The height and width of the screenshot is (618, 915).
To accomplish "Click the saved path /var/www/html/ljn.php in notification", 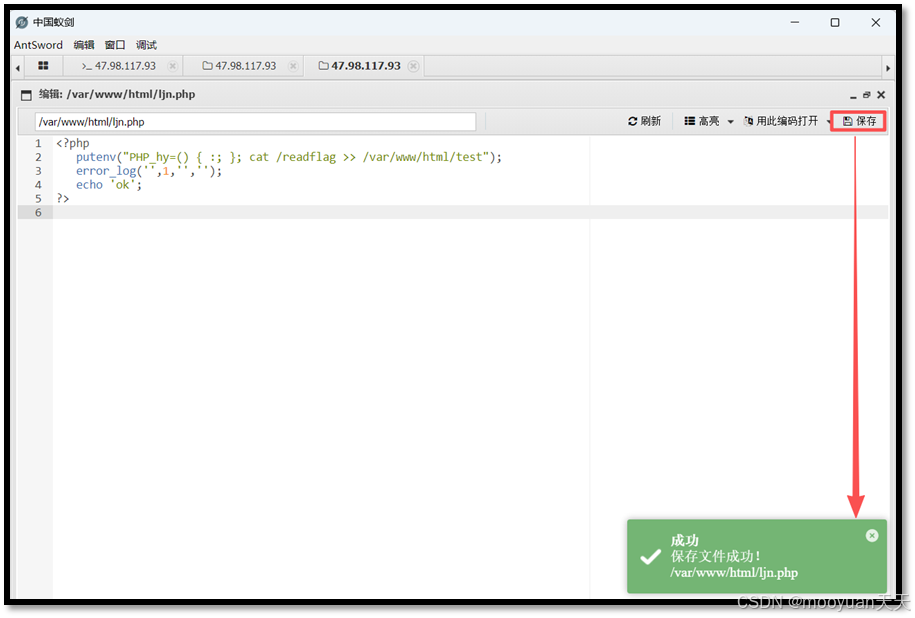I will coord(734,573).
